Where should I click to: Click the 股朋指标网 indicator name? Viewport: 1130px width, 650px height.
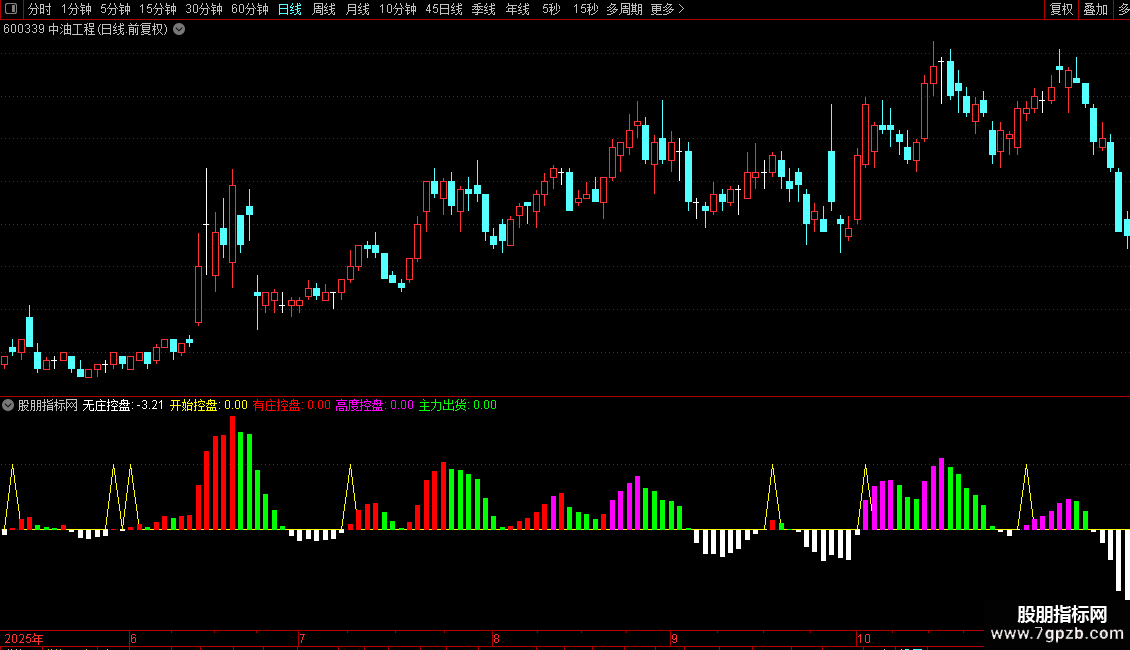tap(48, 405)
